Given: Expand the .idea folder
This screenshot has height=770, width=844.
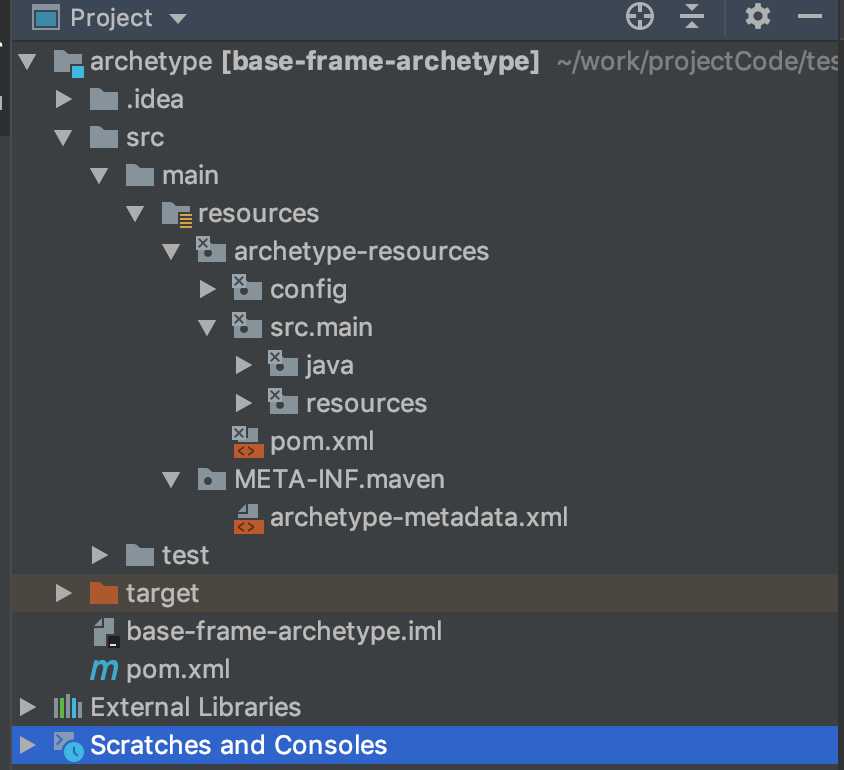Looking at the screenshot, I should click(64, 99).
